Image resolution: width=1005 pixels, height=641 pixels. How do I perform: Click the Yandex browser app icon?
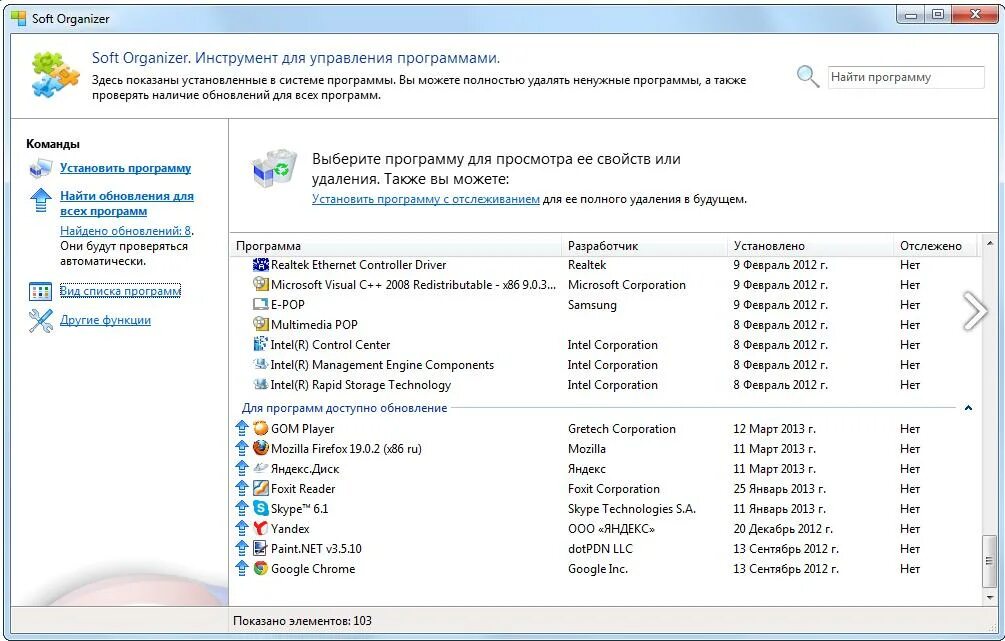point(260,528)
